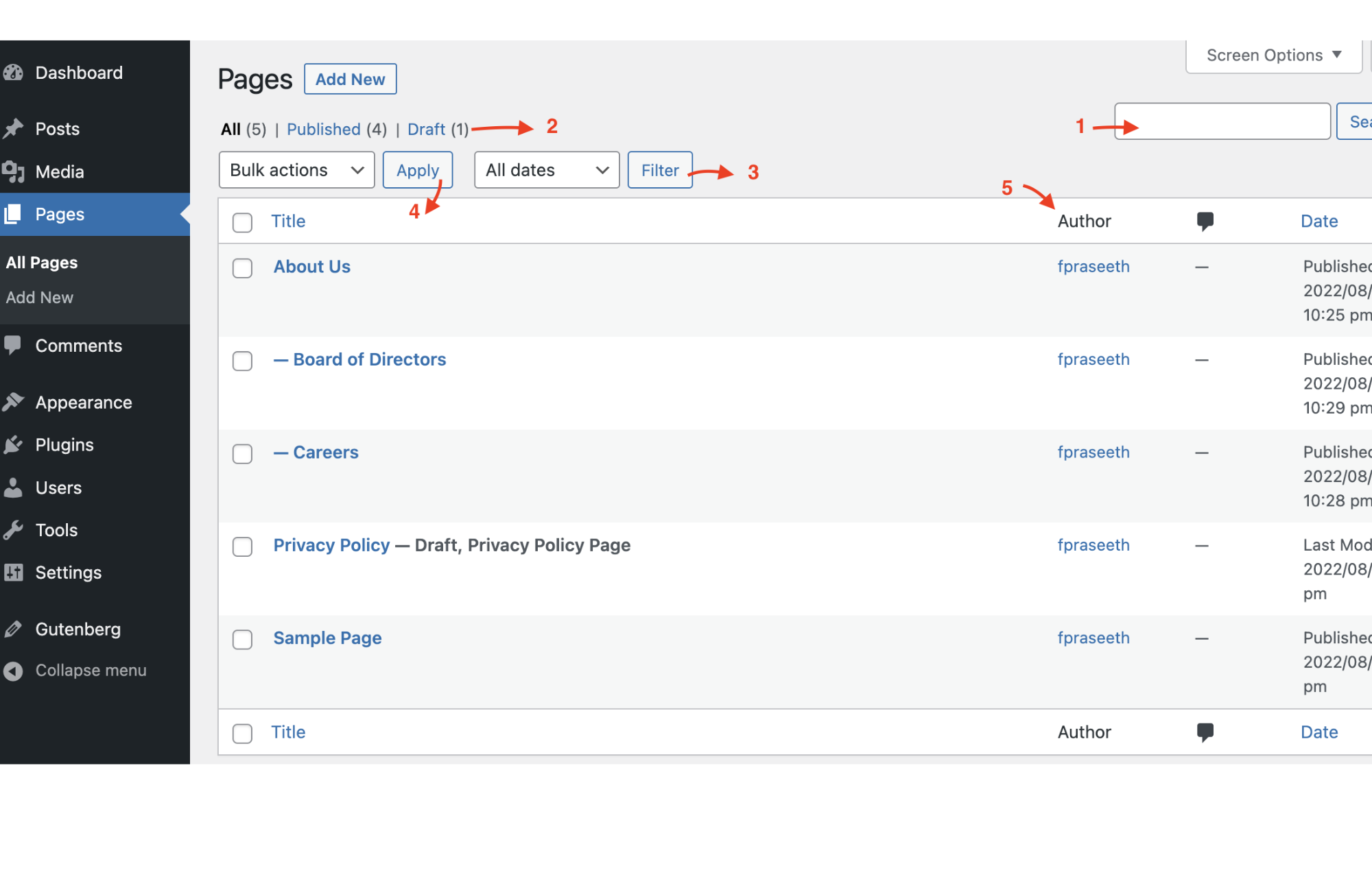Expand the All dates dropdown
The image size is (1372, 888).
(x=547, y=170)
